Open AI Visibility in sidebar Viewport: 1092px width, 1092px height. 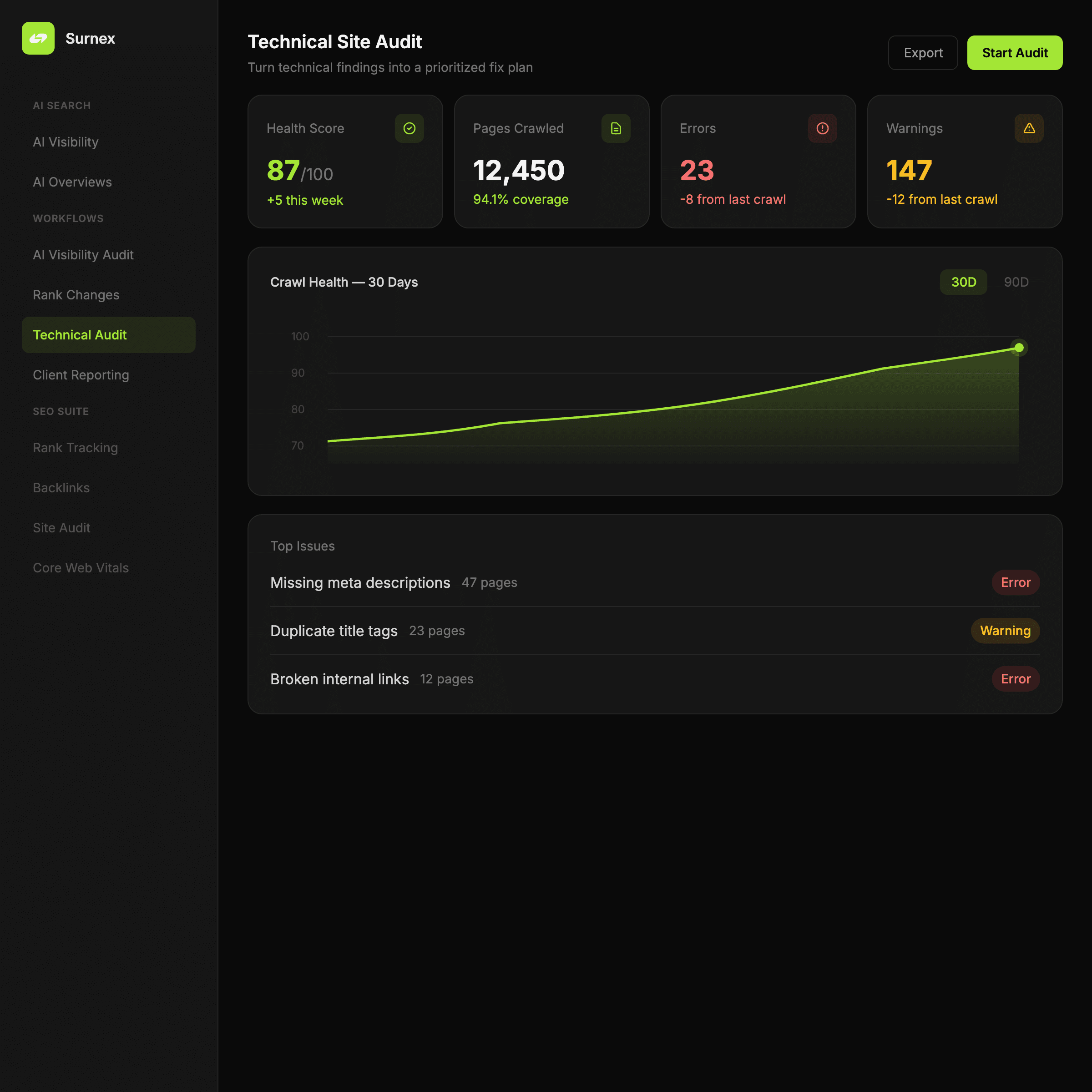[x=66, y=142]
